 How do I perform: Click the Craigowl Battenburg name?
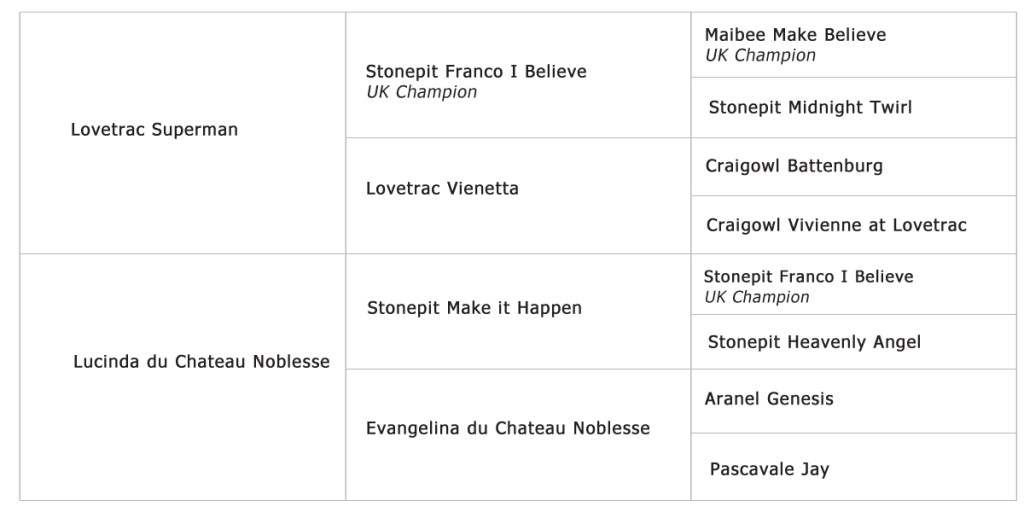click(x=794, y=166)
